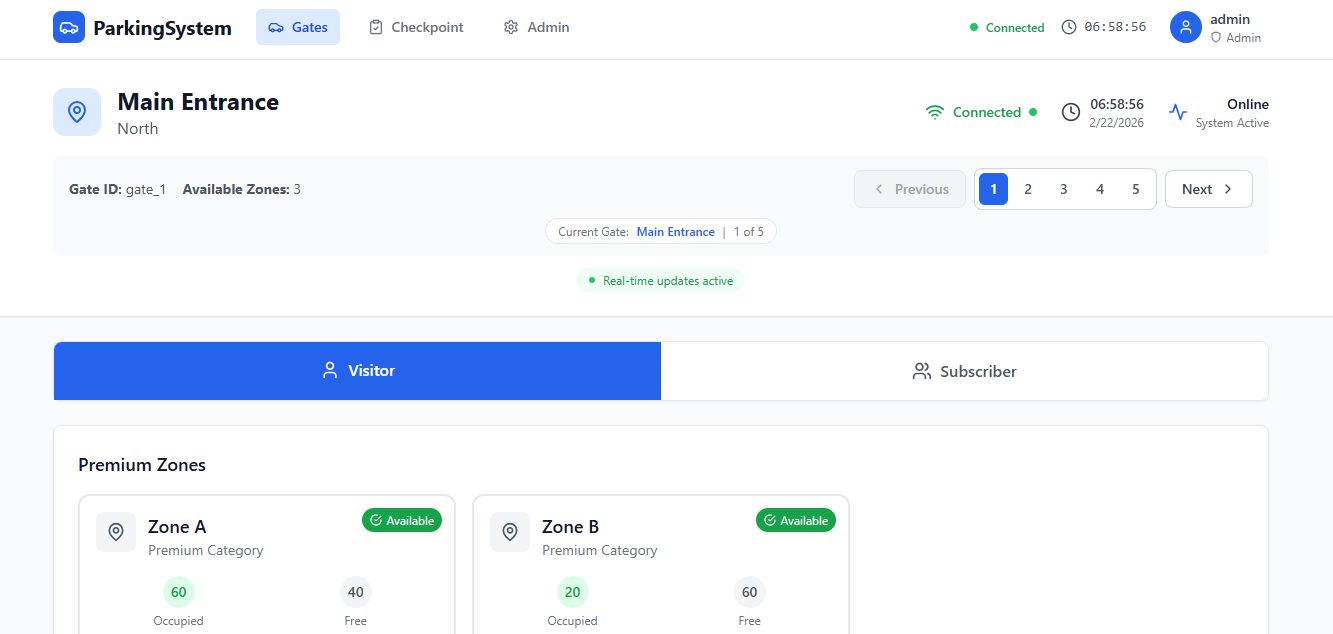
Task: Click the admin user avatar icon
Action: tap(1185, 27)
